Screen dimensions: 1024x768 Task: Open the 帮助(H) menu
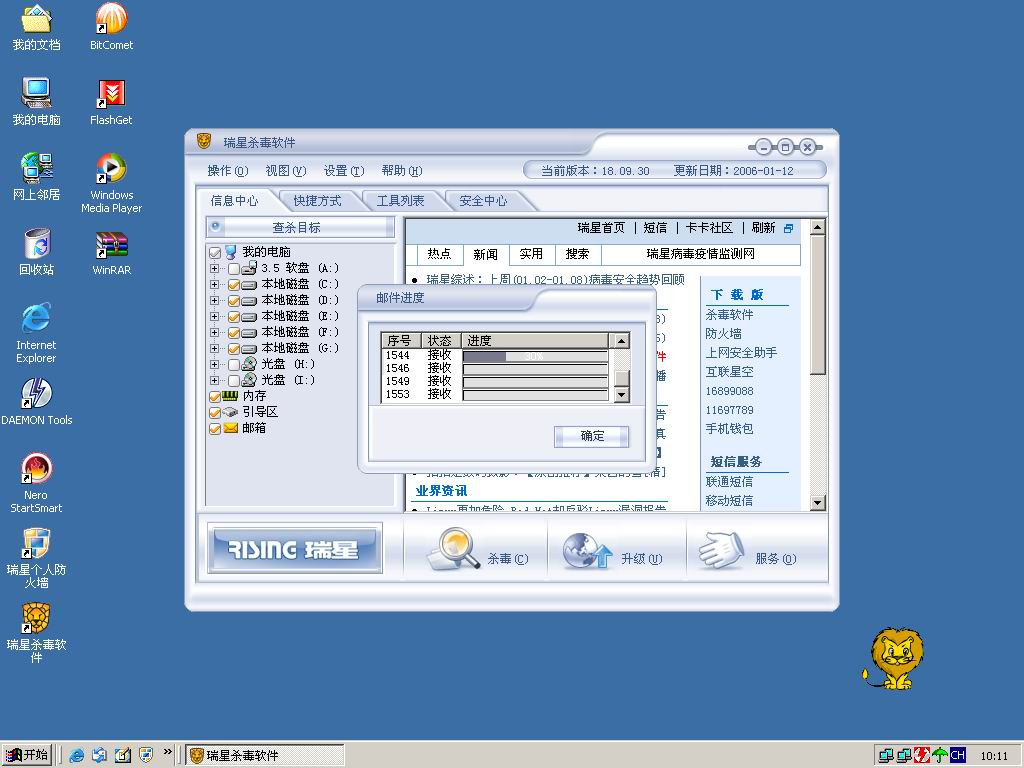coord(402,170)
